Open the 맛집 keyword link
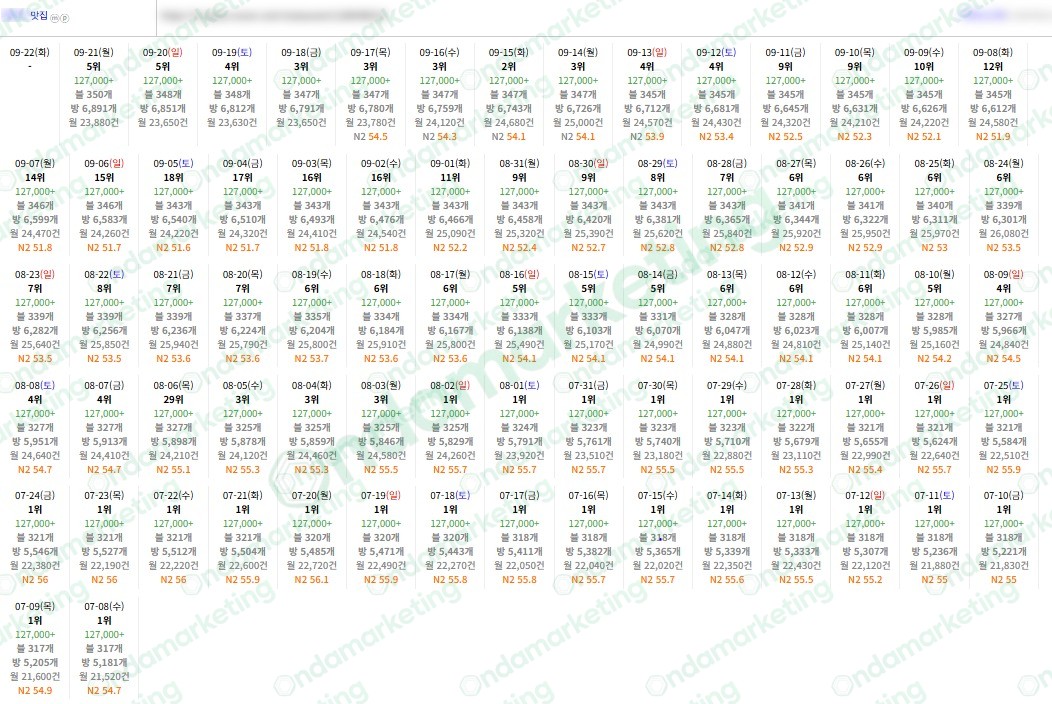This screenshot has width=1052, height=704. tap(39, 15)
